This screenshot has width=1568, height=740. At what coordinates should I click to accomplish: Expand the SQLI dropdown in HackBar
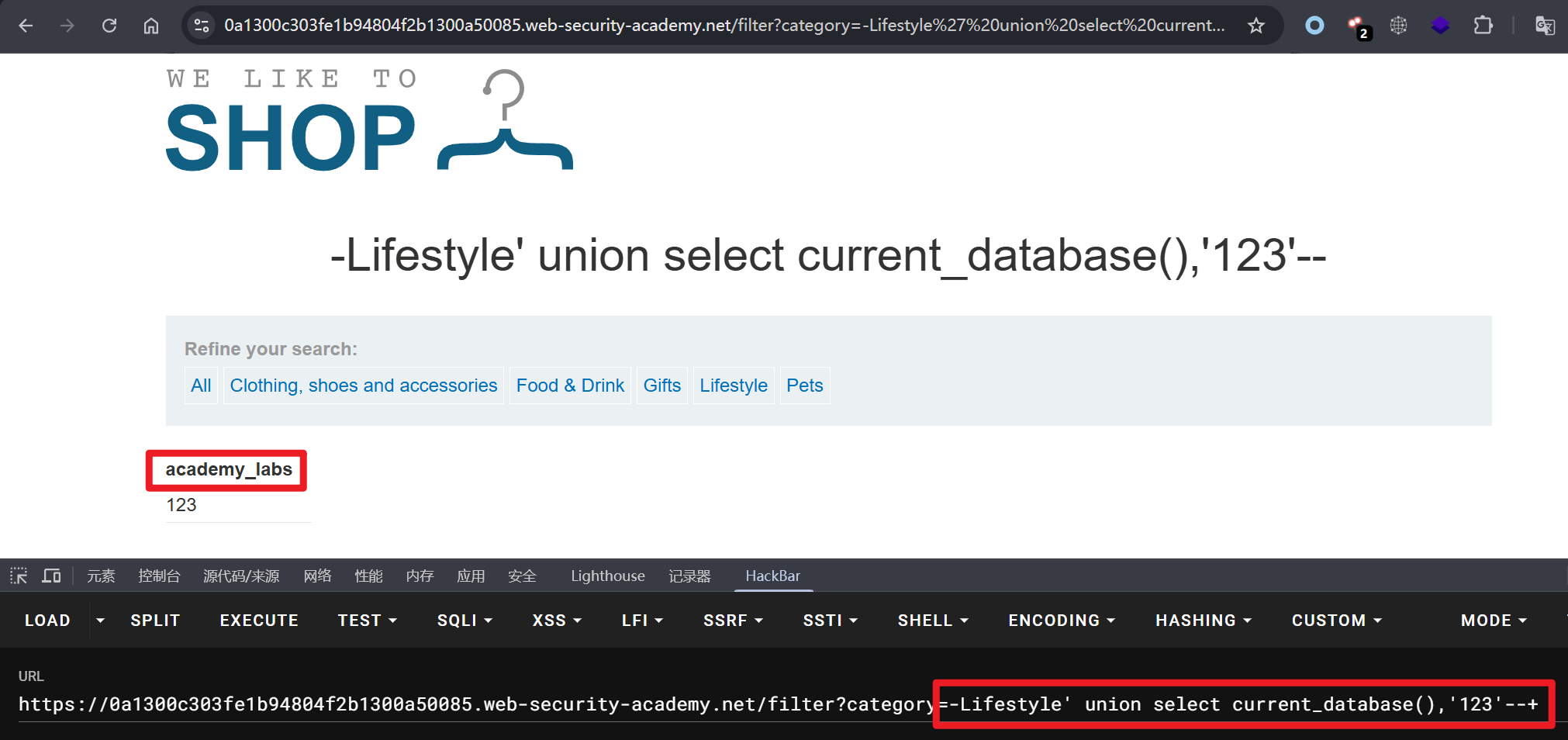(465, 621)
